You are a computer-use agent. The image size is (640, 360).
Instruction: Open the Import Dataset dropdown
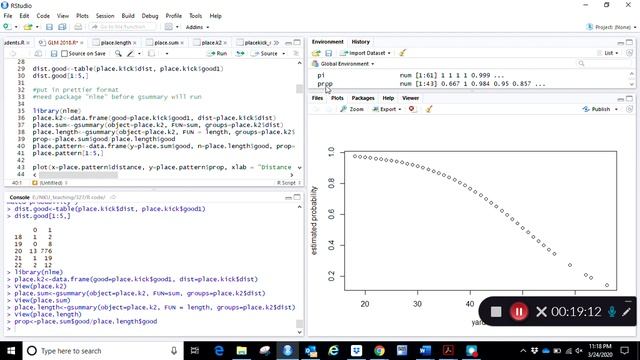click(366, 53)
